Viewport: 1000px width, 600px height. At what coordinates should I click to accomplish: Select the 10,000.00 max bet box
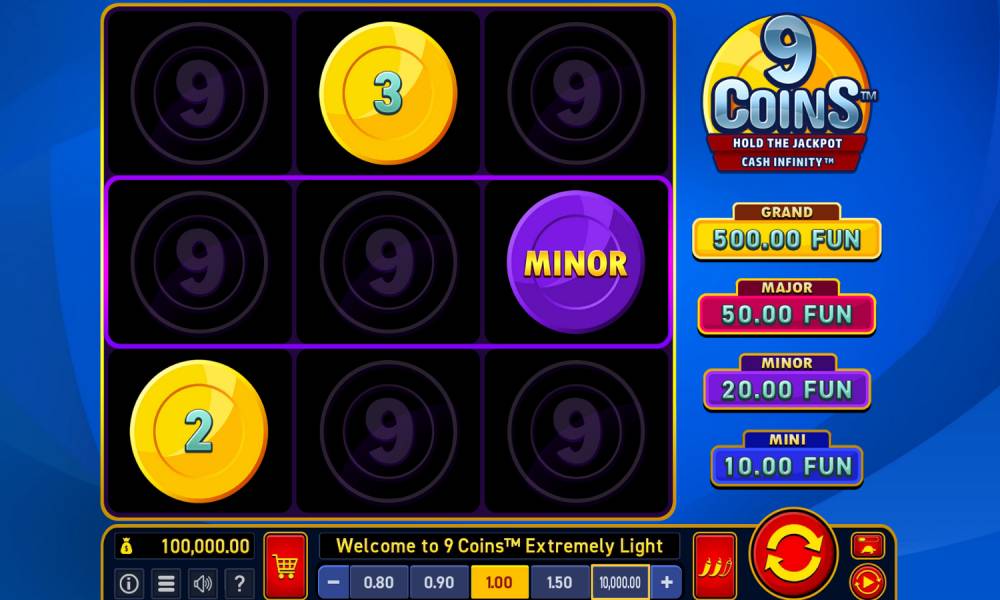[x=620, y=582]
